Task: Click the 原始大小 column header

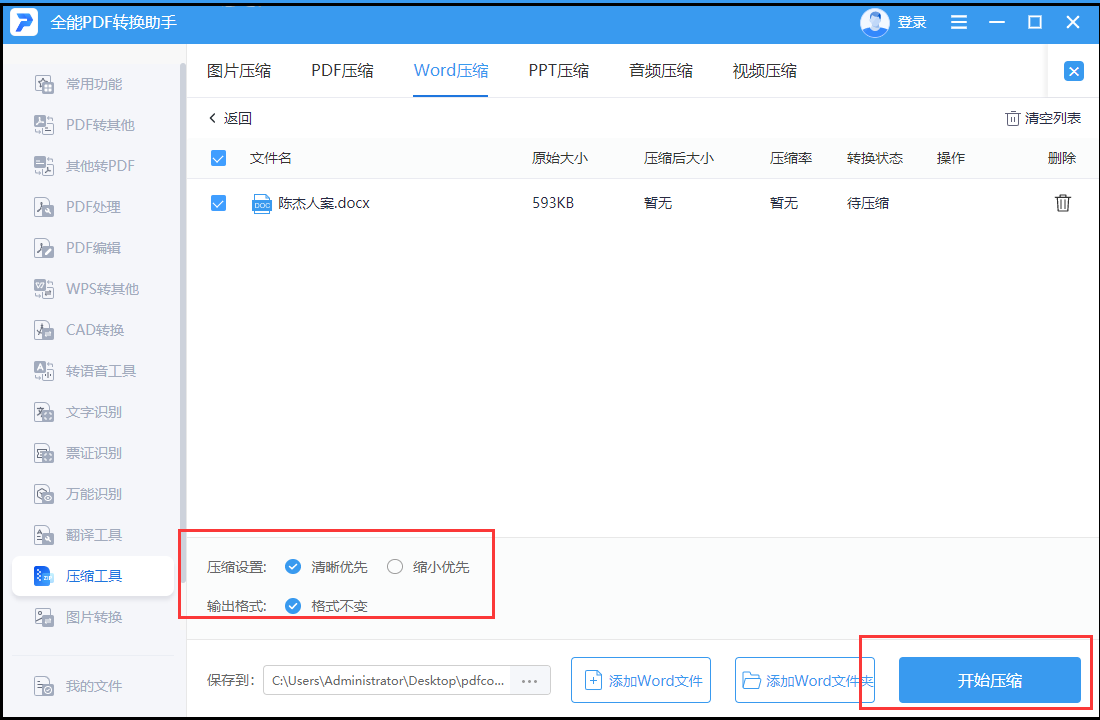Action: 560,158
